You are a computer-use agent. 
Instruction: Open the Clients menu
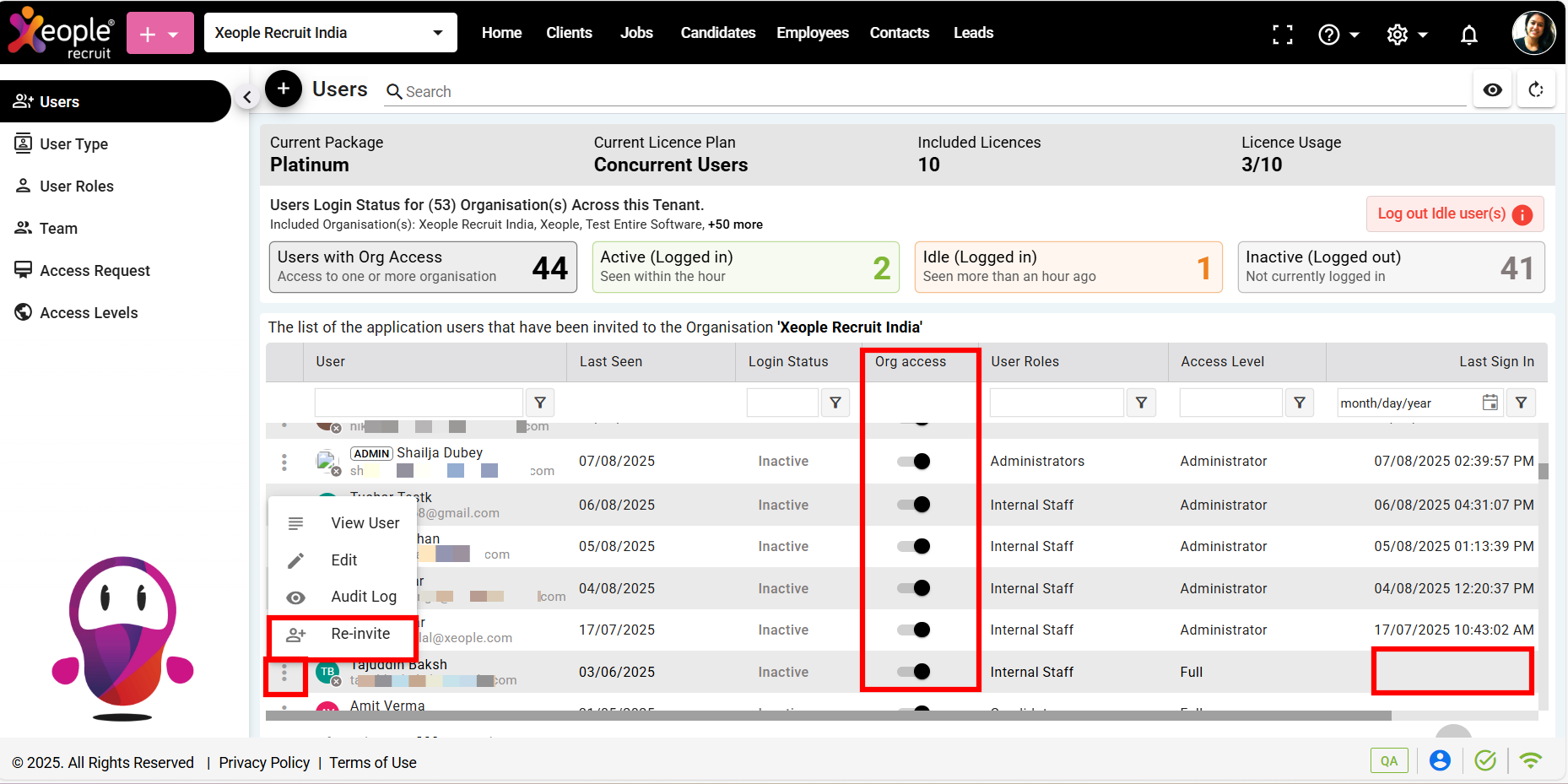pos(569,33)
